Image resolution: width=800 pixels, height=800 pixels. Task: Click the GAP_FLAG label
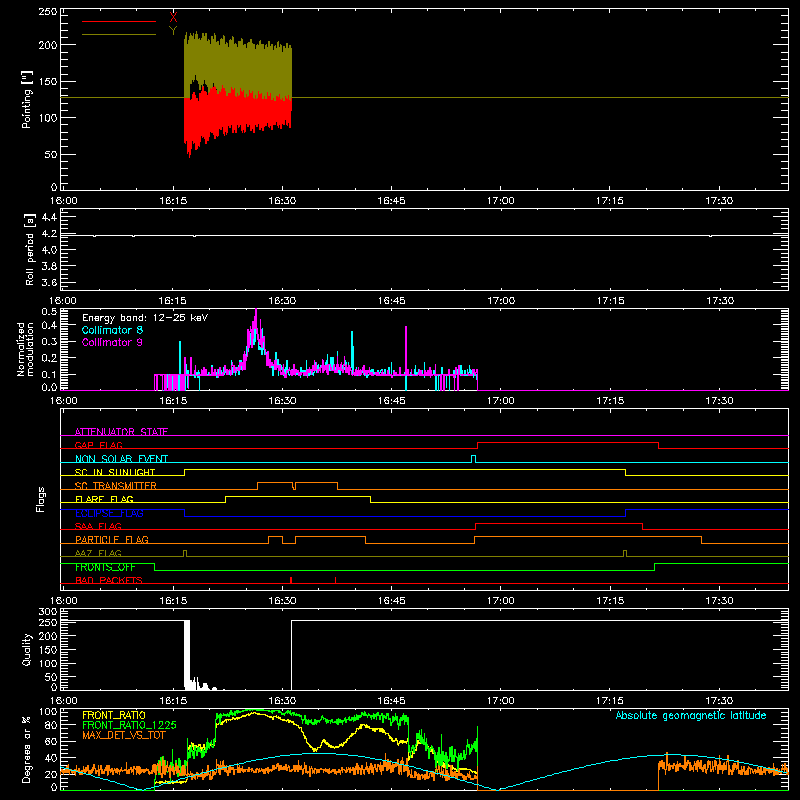point(98,445)
